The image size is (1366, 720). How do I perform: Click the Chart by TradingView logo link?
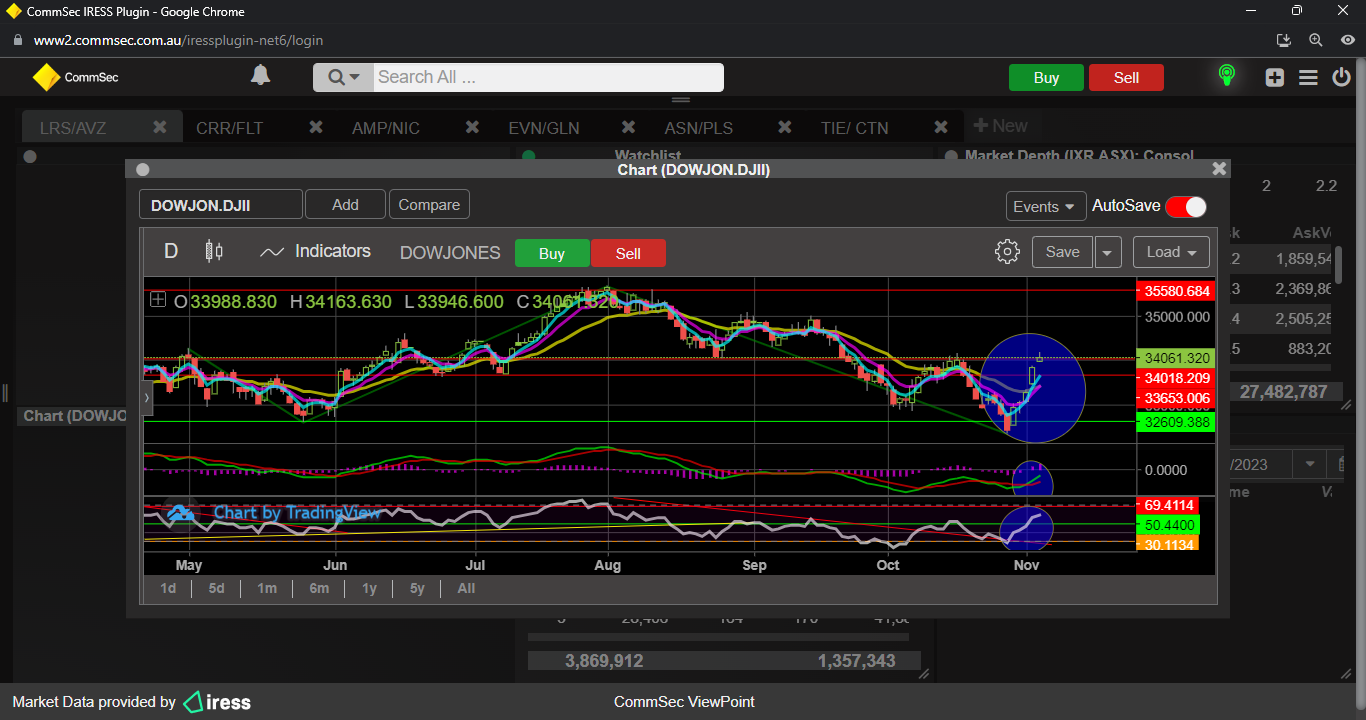click(273, 513)
